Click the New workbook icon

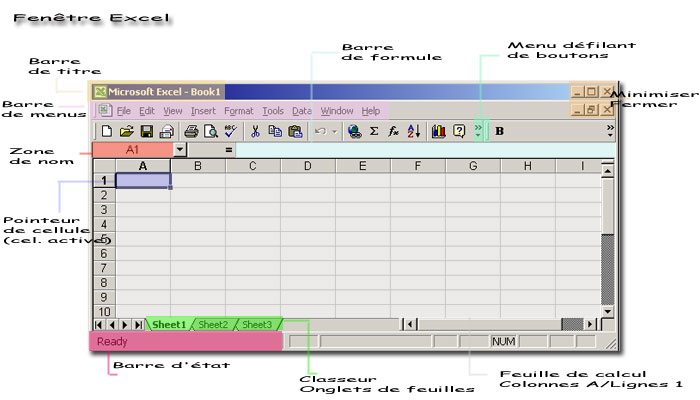click(106, 131)
